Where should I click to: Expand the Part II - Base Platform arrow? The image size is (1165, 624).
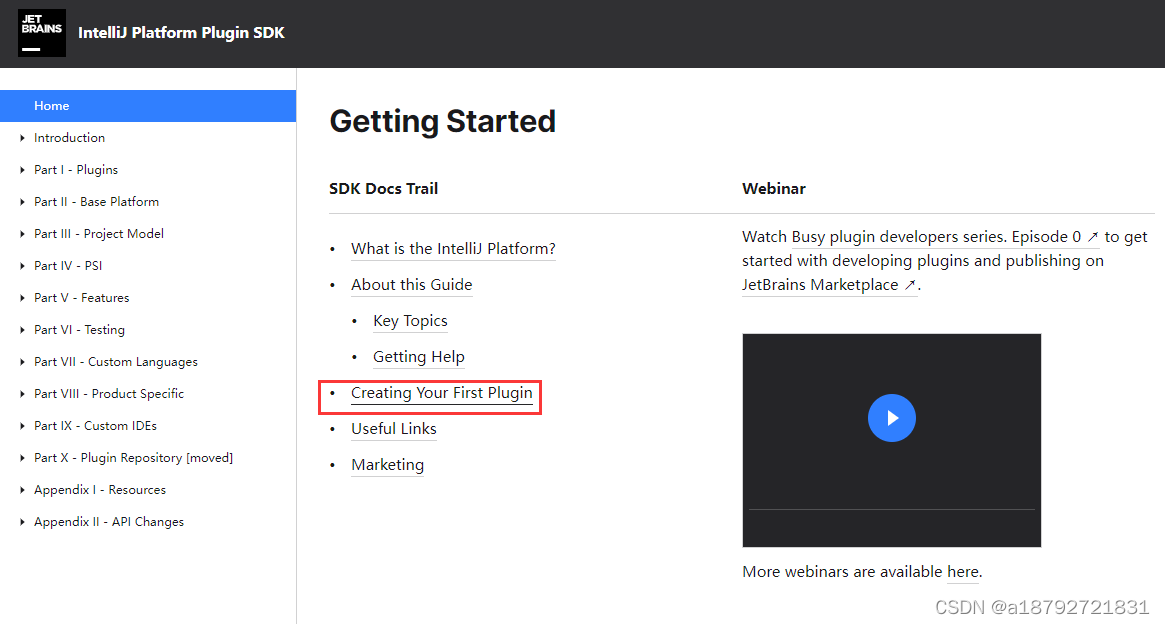tap(22, 202)
